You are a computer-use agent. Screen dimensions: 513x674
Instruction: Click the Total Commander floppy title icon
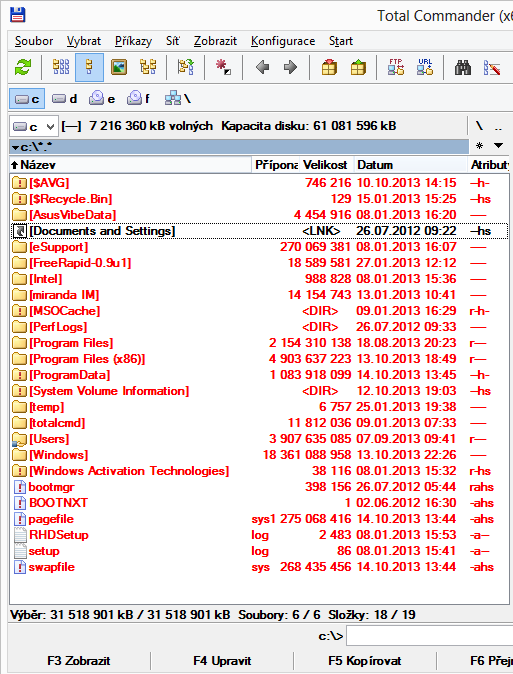18,15
